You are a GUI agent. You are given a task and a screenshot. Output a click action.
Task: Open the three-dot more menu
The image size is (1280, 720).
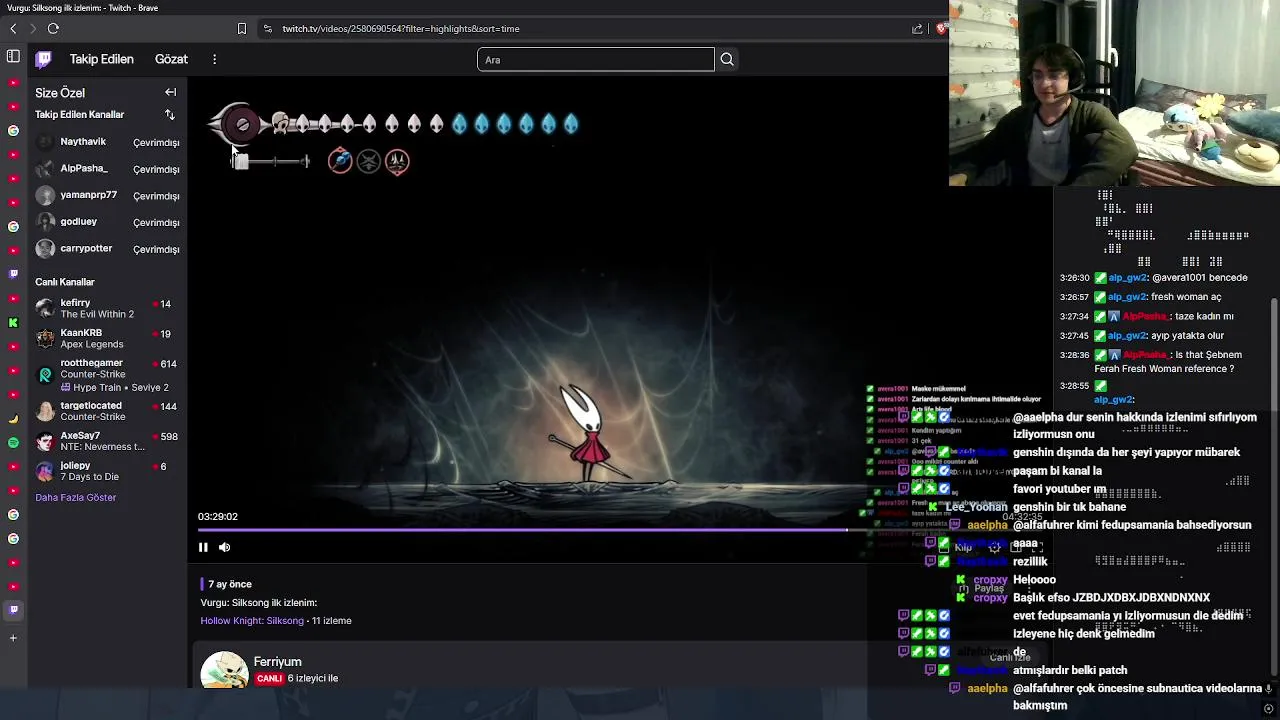tap(214, 59)
